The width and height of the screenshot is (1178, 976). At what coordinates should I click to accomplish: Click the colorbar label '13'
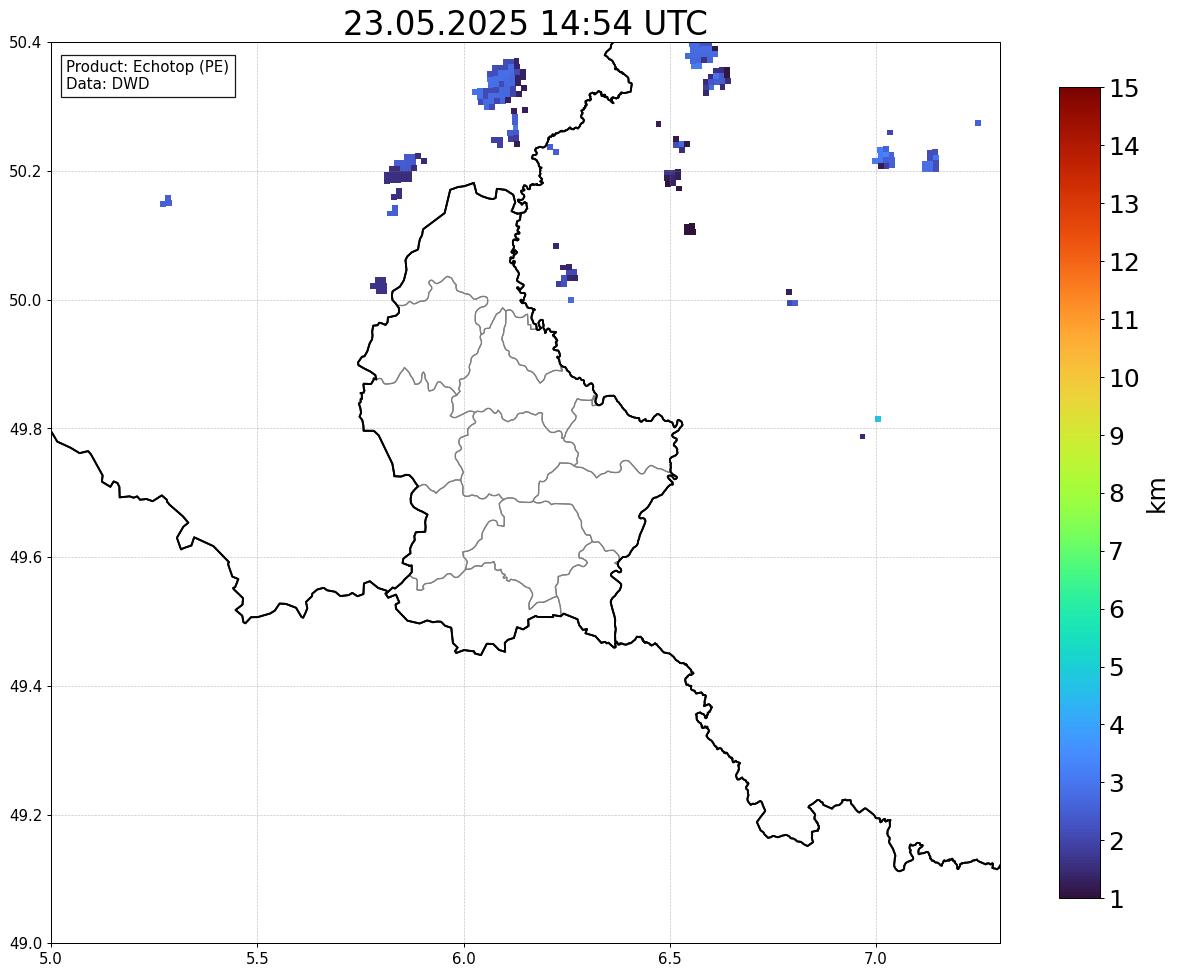(1124, 204)
